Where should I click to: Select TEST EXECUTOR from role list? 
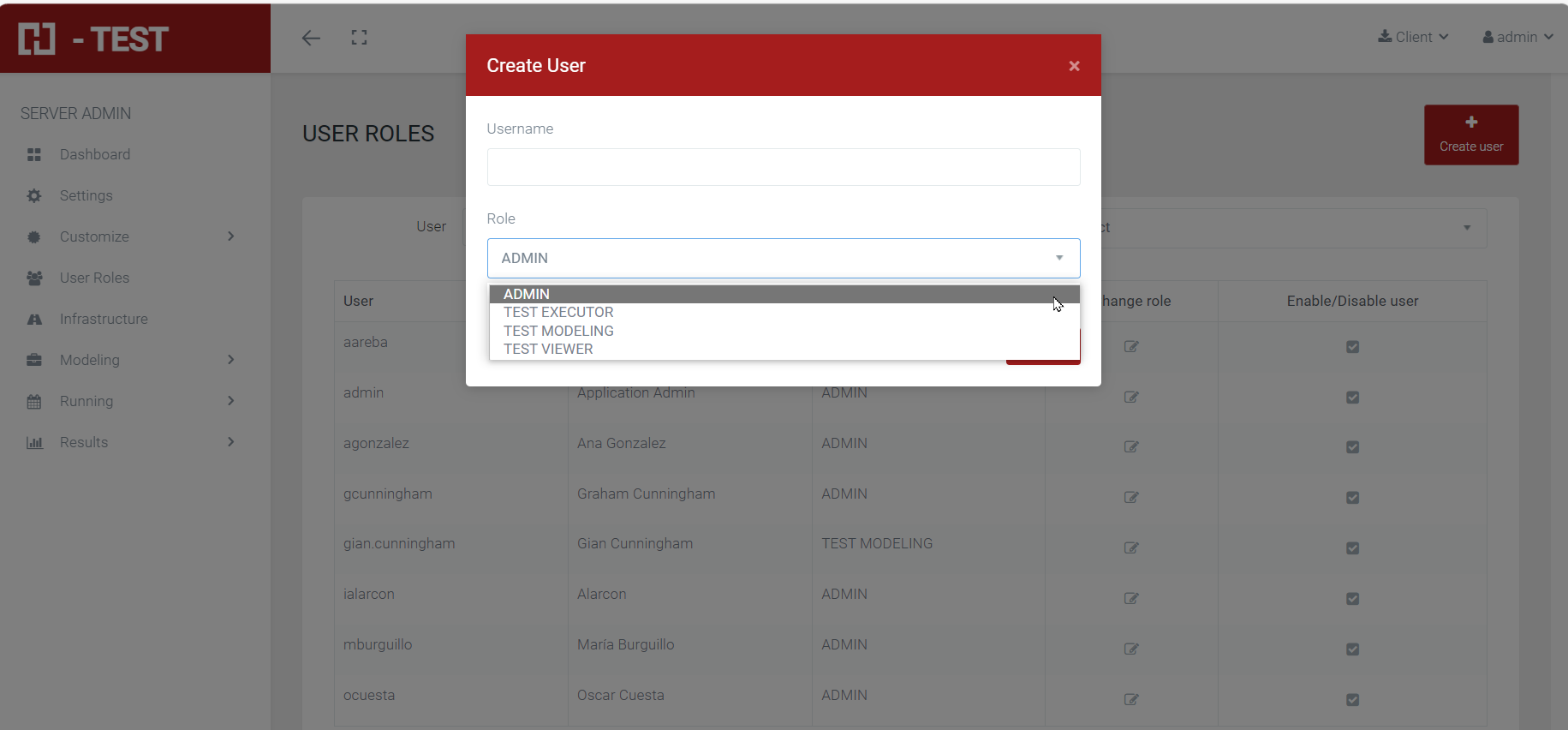point(558,313)
